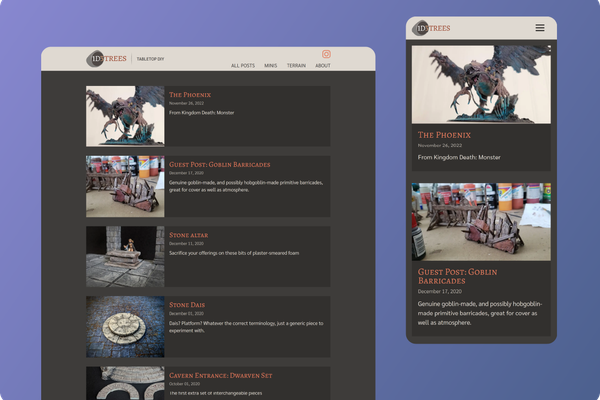
Task: Click the Stone Dais thumbnail image
Action: pyautogui.click(x=125, y=327)
